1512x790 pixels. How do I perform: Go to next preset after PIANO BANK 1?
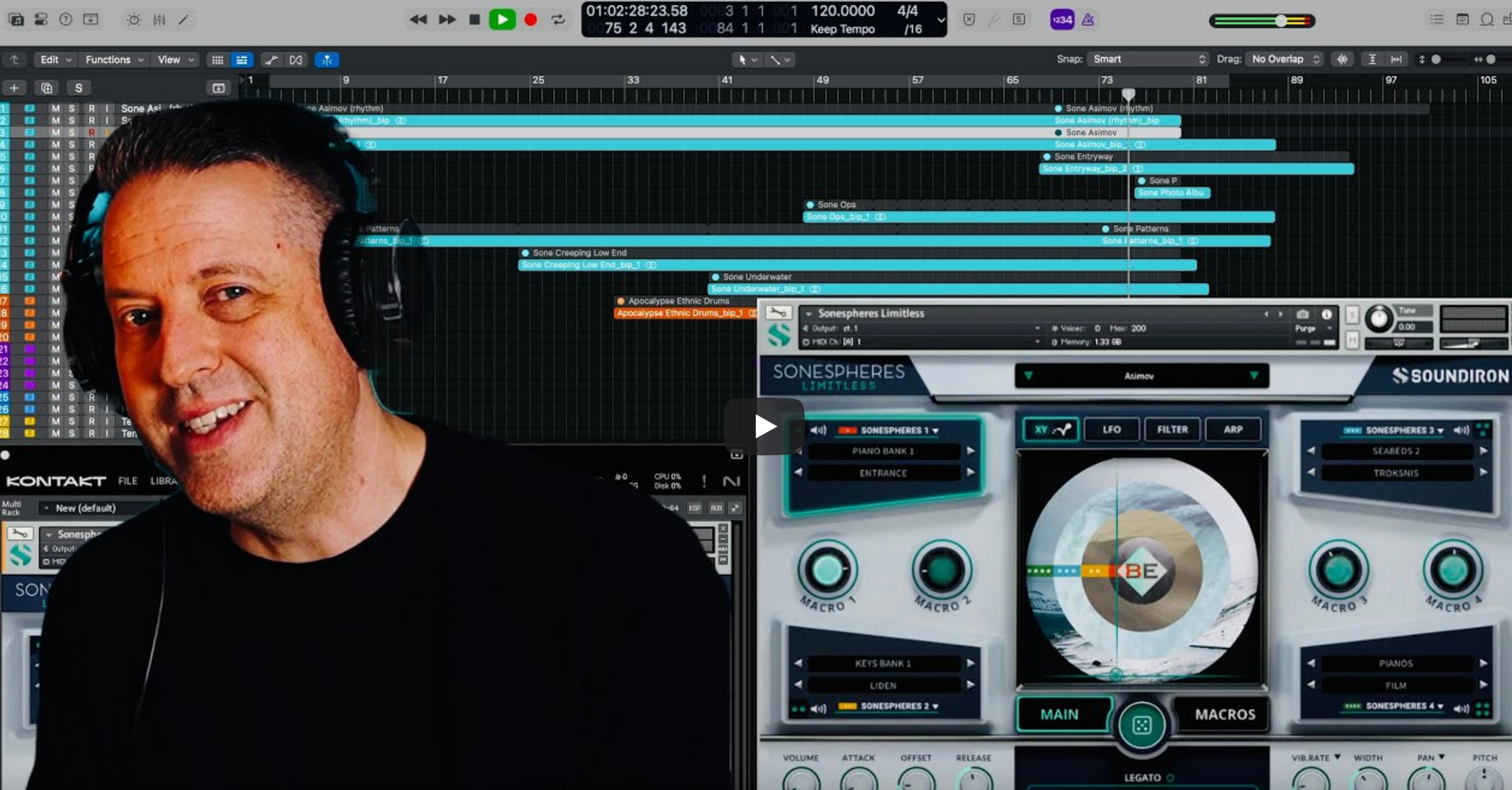970,451
